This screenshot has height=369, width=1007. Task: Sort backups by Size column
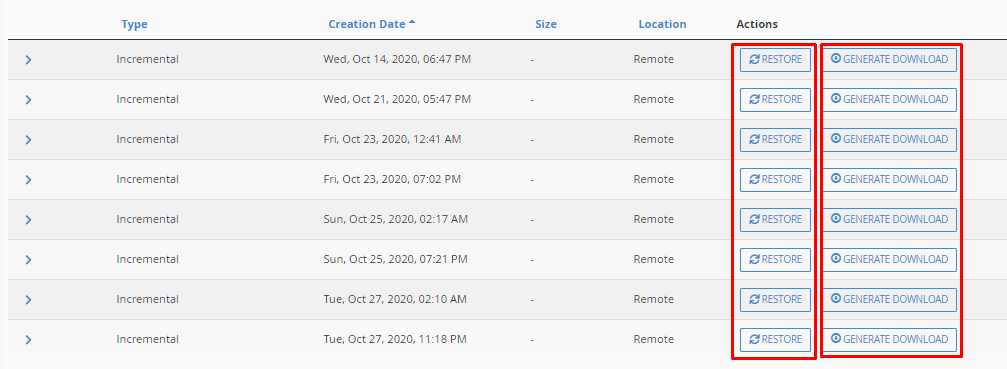pos(546,24)
